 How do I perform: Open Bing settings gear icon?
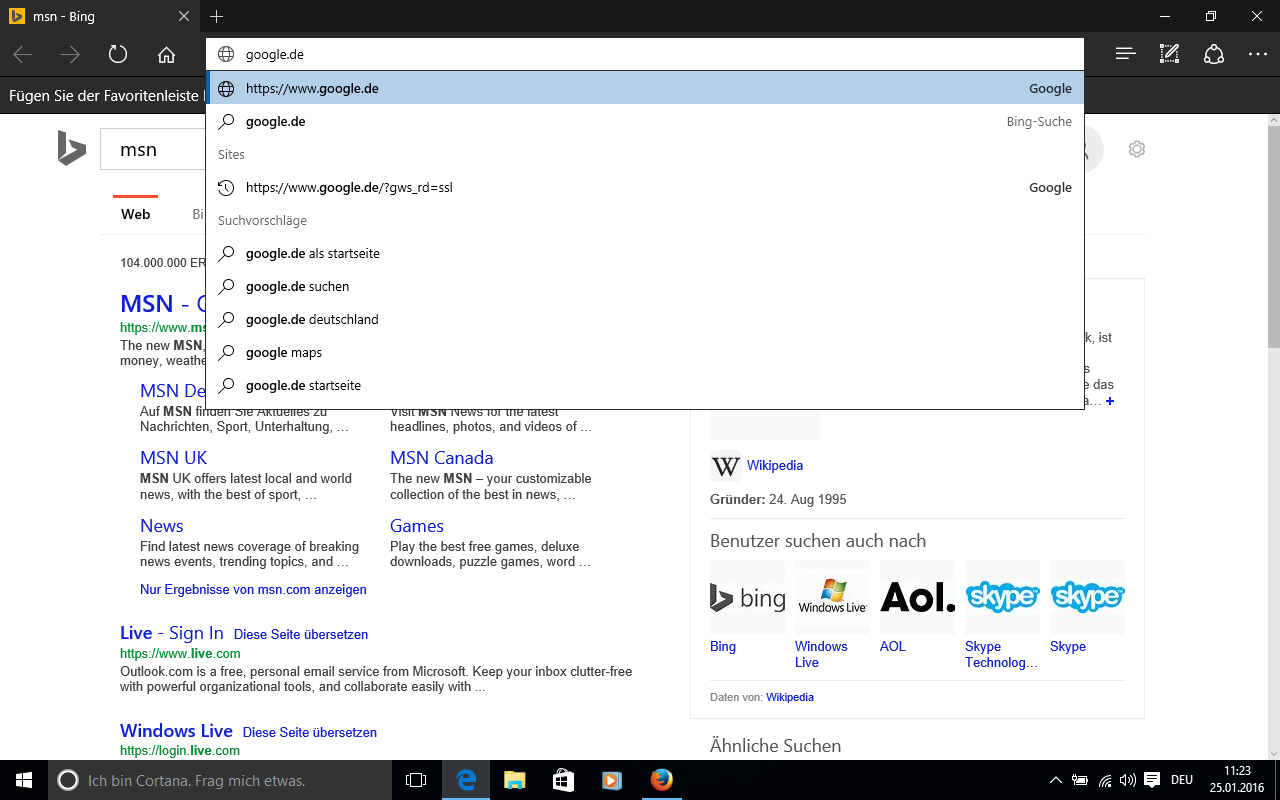[x=1136, y=149]
